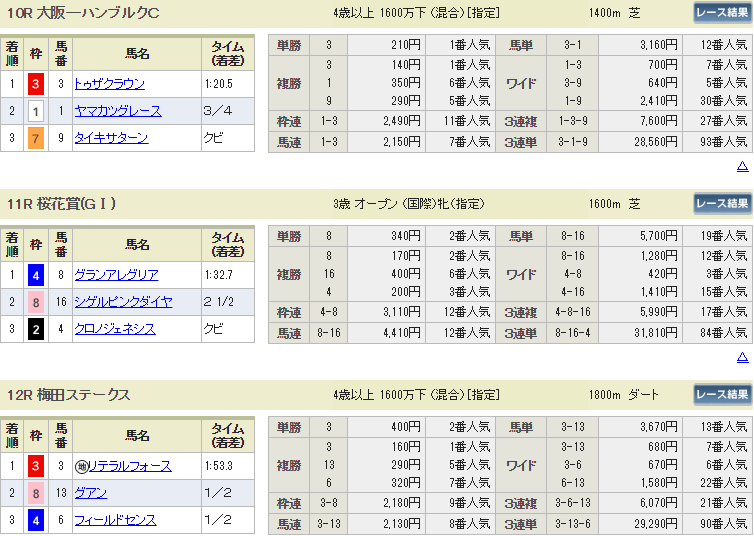Click the 3連単 payout 28,560円
Screen dimensions: 754x536
[x=656, y=142]
